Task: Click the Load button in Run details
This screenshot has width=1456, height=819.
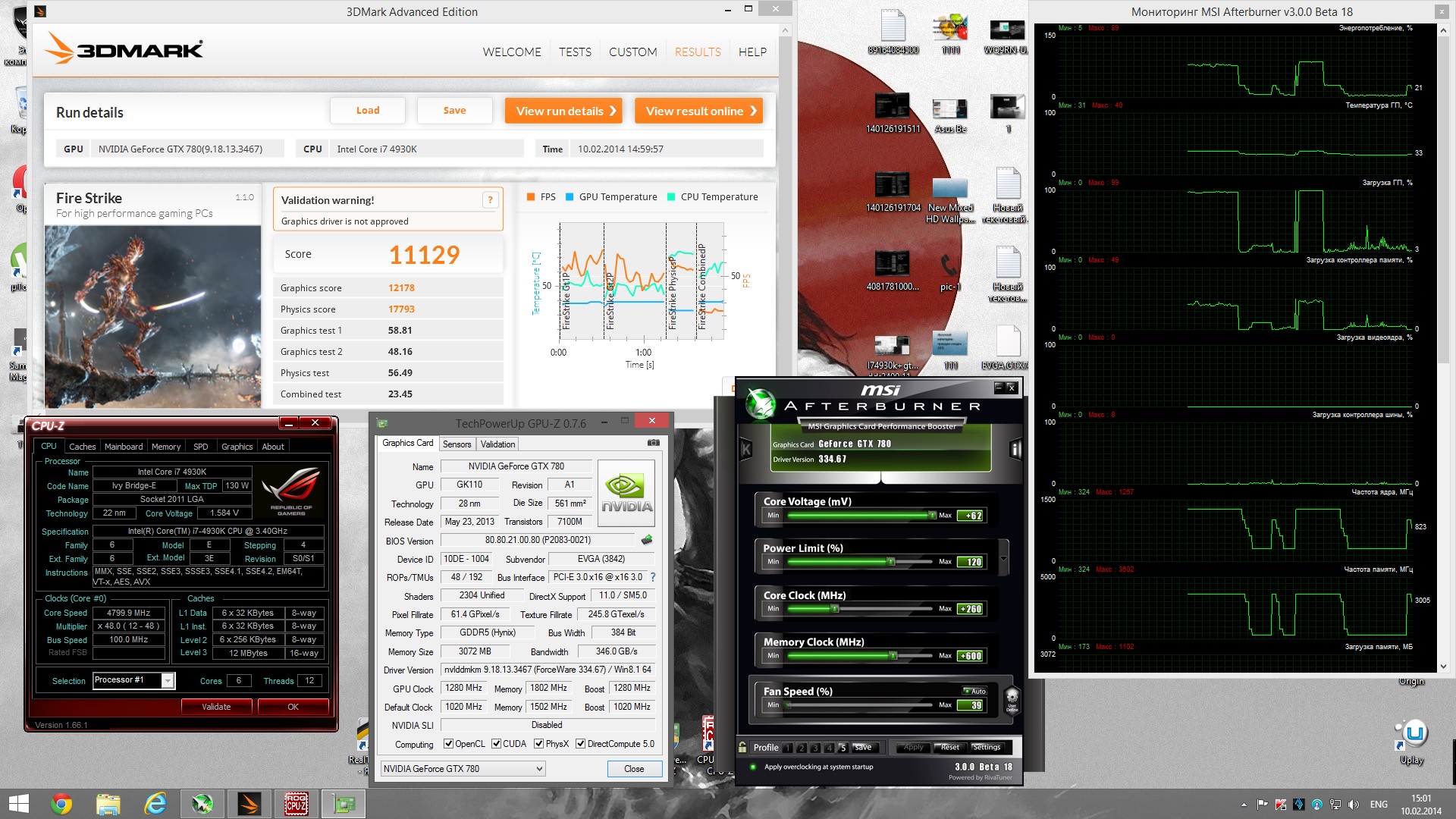Action: pyautogui.click(x=368, y=111)
